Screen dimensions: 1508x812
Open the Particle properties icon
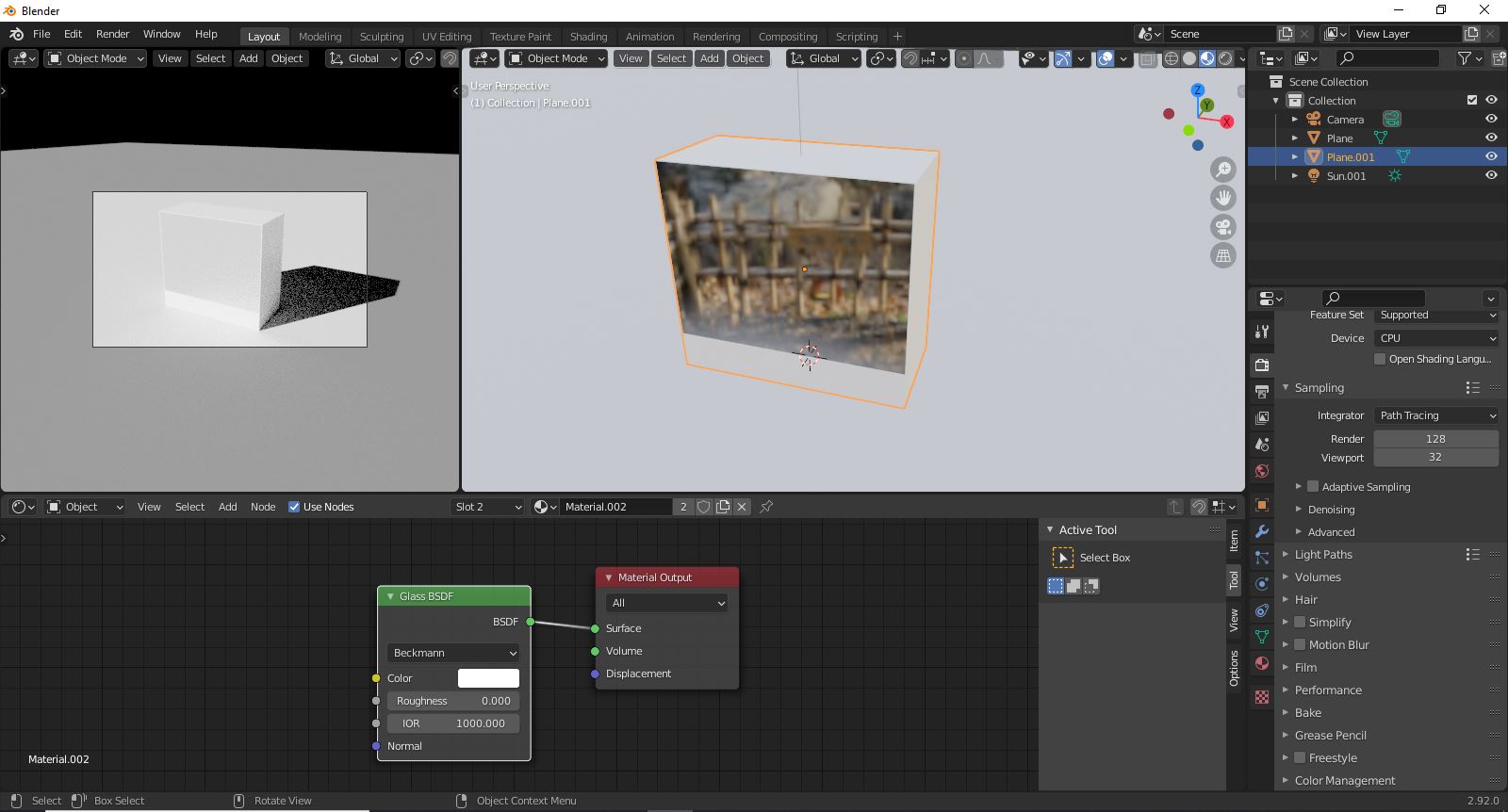point(1262,558)
